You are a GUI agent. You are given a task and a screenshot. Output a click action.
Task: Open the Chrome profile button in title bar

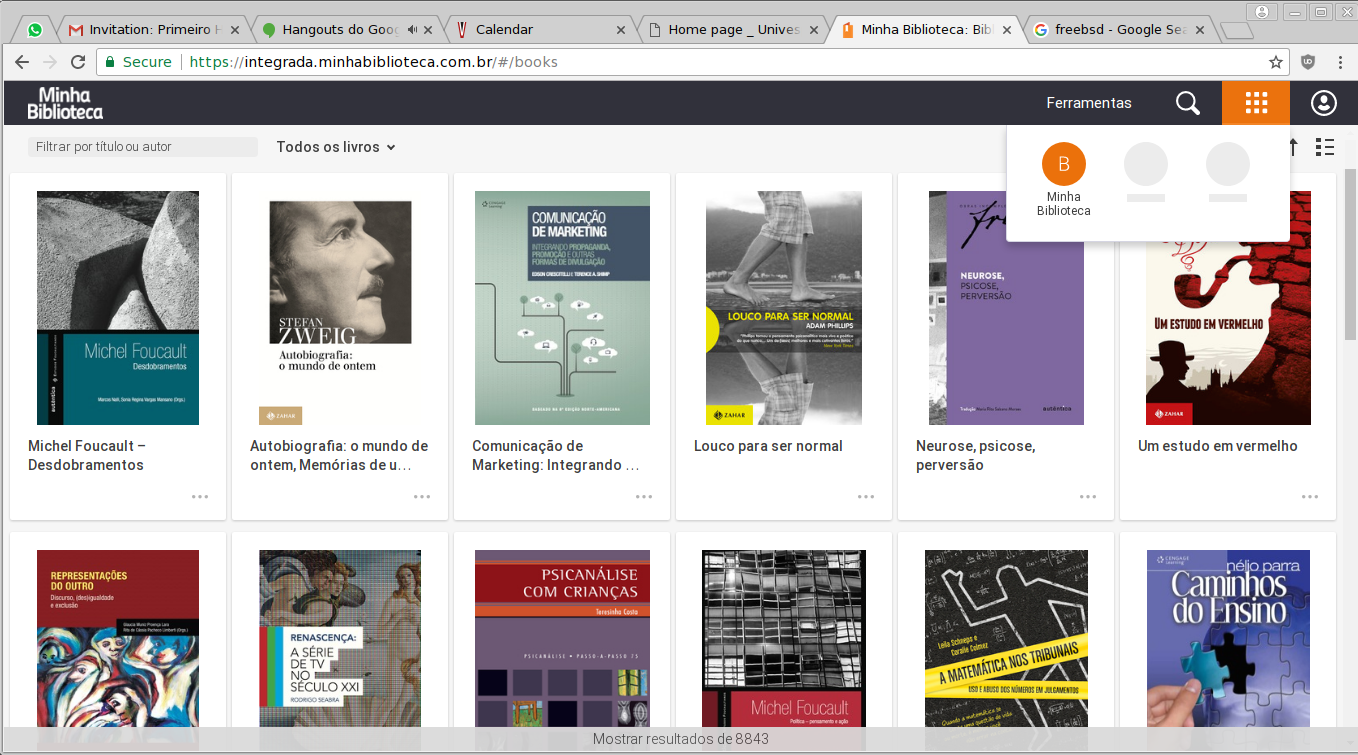coord(1262,11)
